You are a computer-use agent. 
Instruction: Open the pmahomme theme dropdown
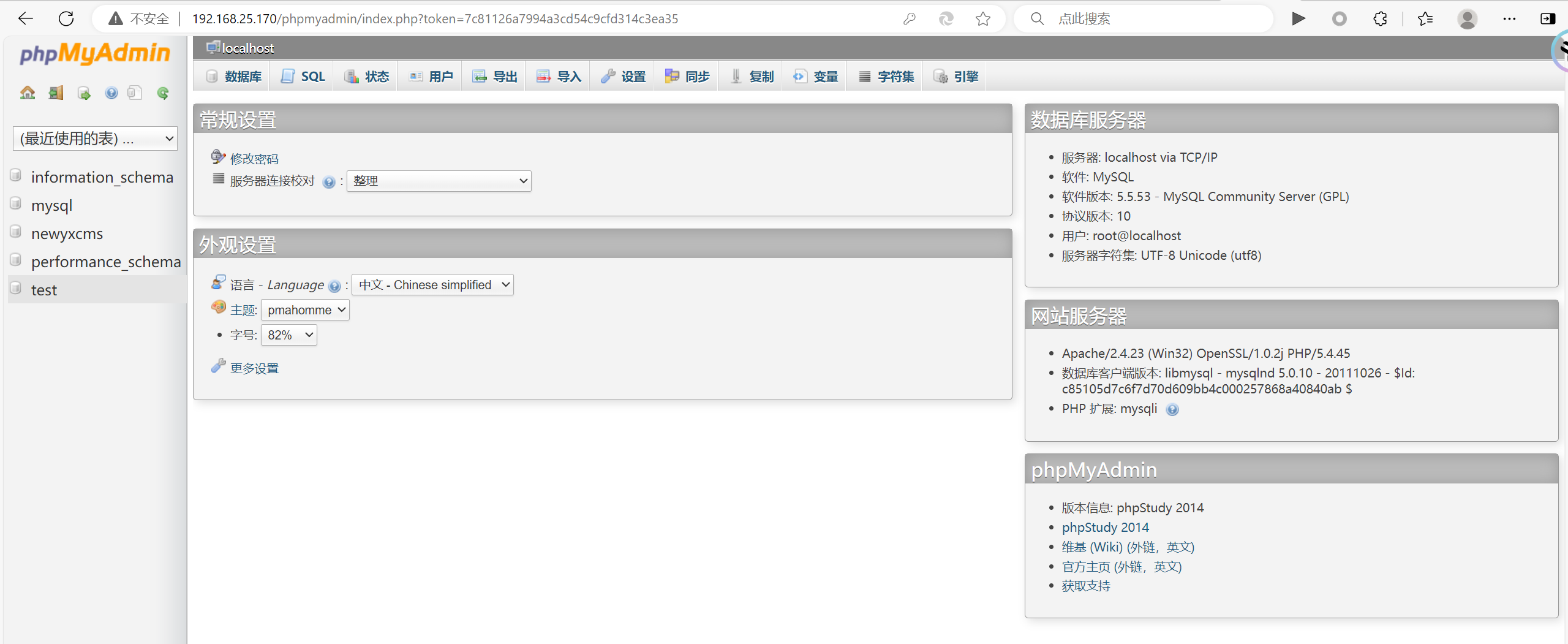[305, 310]
